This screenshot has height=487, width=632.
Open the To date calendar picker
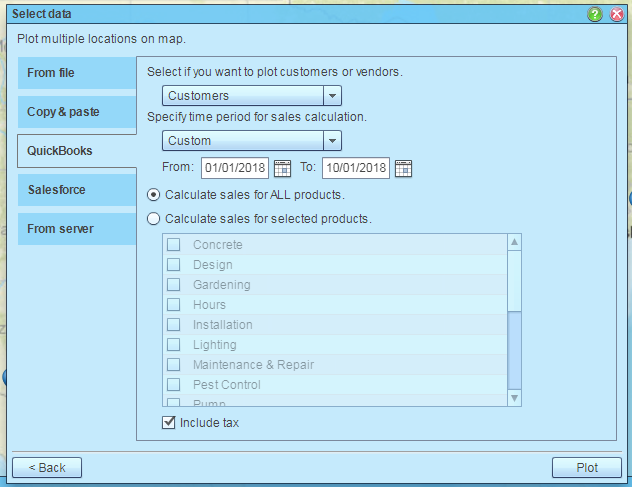tap(403, 168)
